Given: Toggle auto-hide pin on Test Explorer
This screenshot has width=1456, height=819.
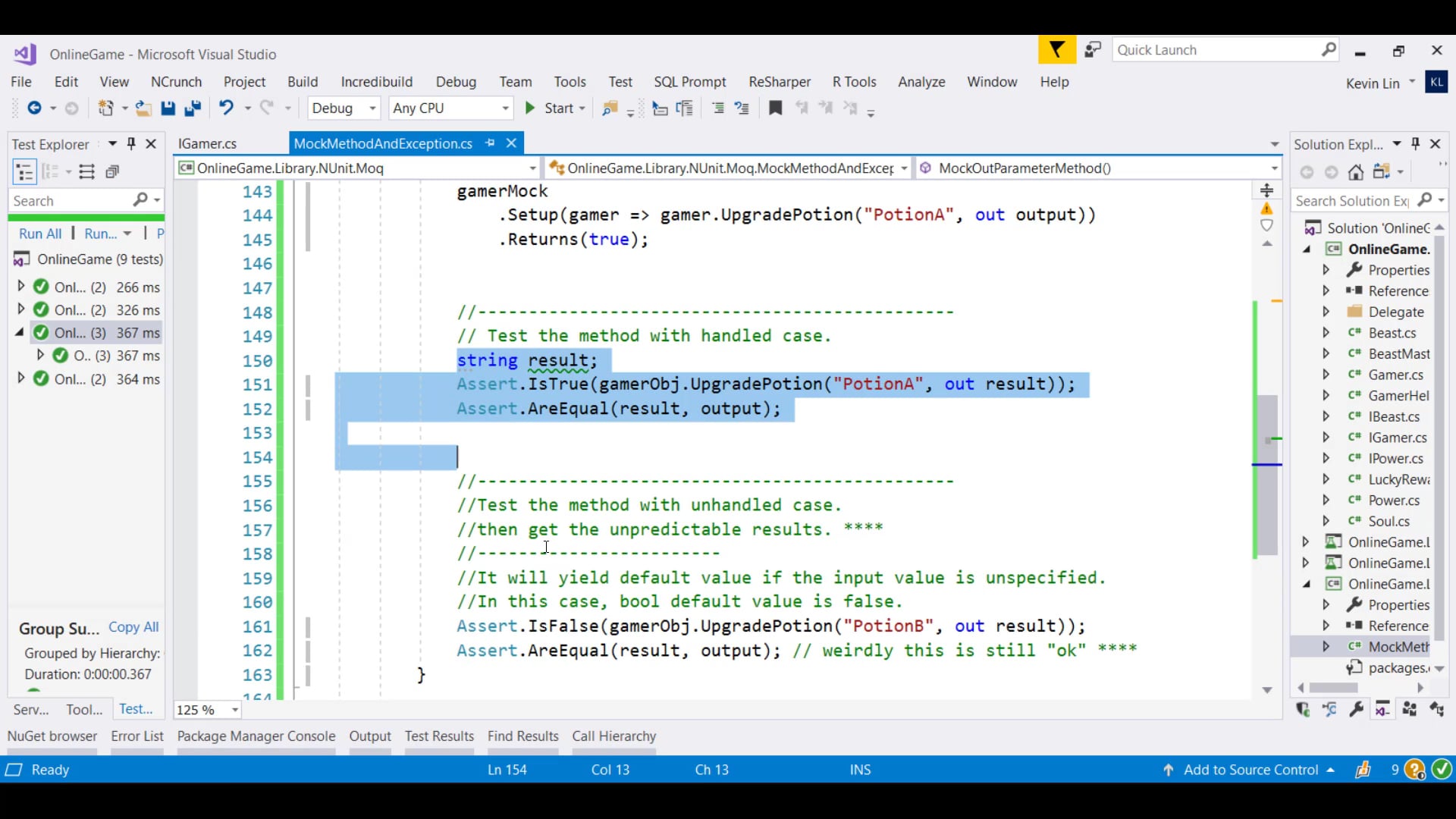Looking at the screenshot, I should (131, 143).
